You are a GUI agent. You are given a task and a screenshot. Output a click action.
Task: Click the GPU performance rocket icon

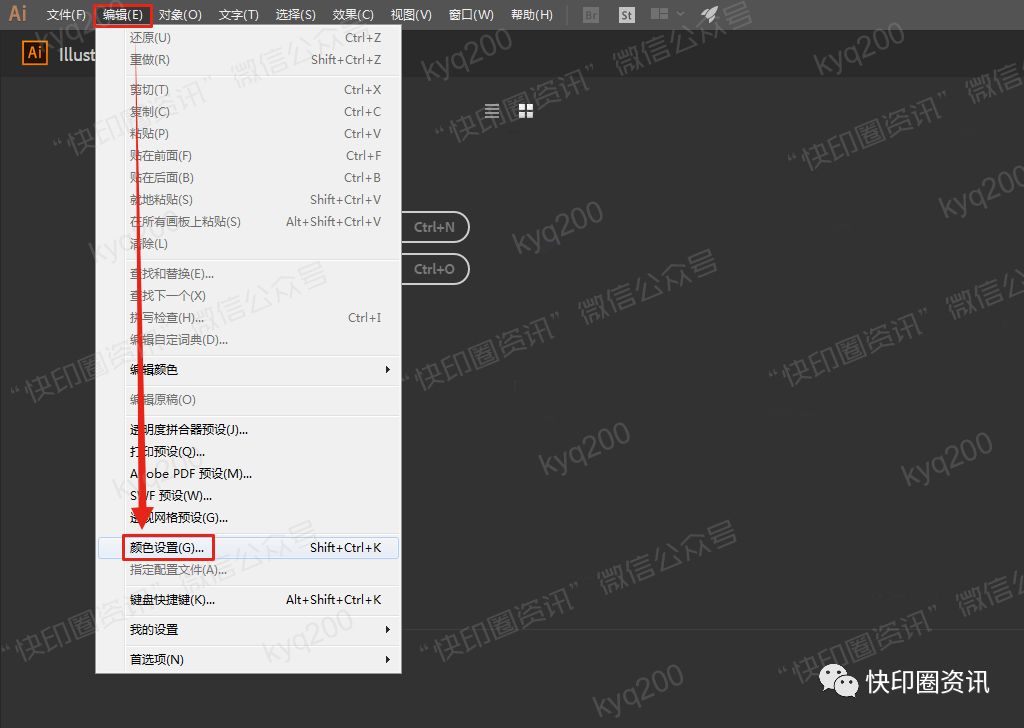click(x=709, y=14)
